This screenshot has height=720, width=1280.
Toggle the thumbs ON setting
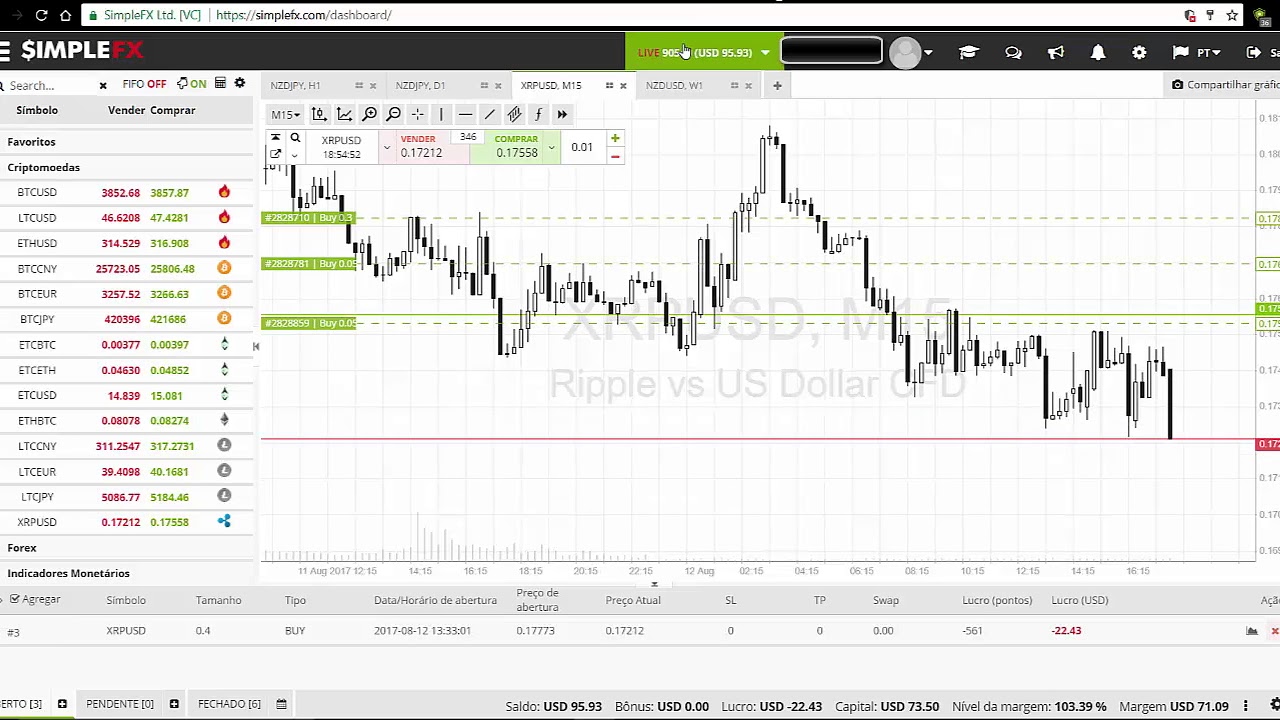tap(191, 84)
